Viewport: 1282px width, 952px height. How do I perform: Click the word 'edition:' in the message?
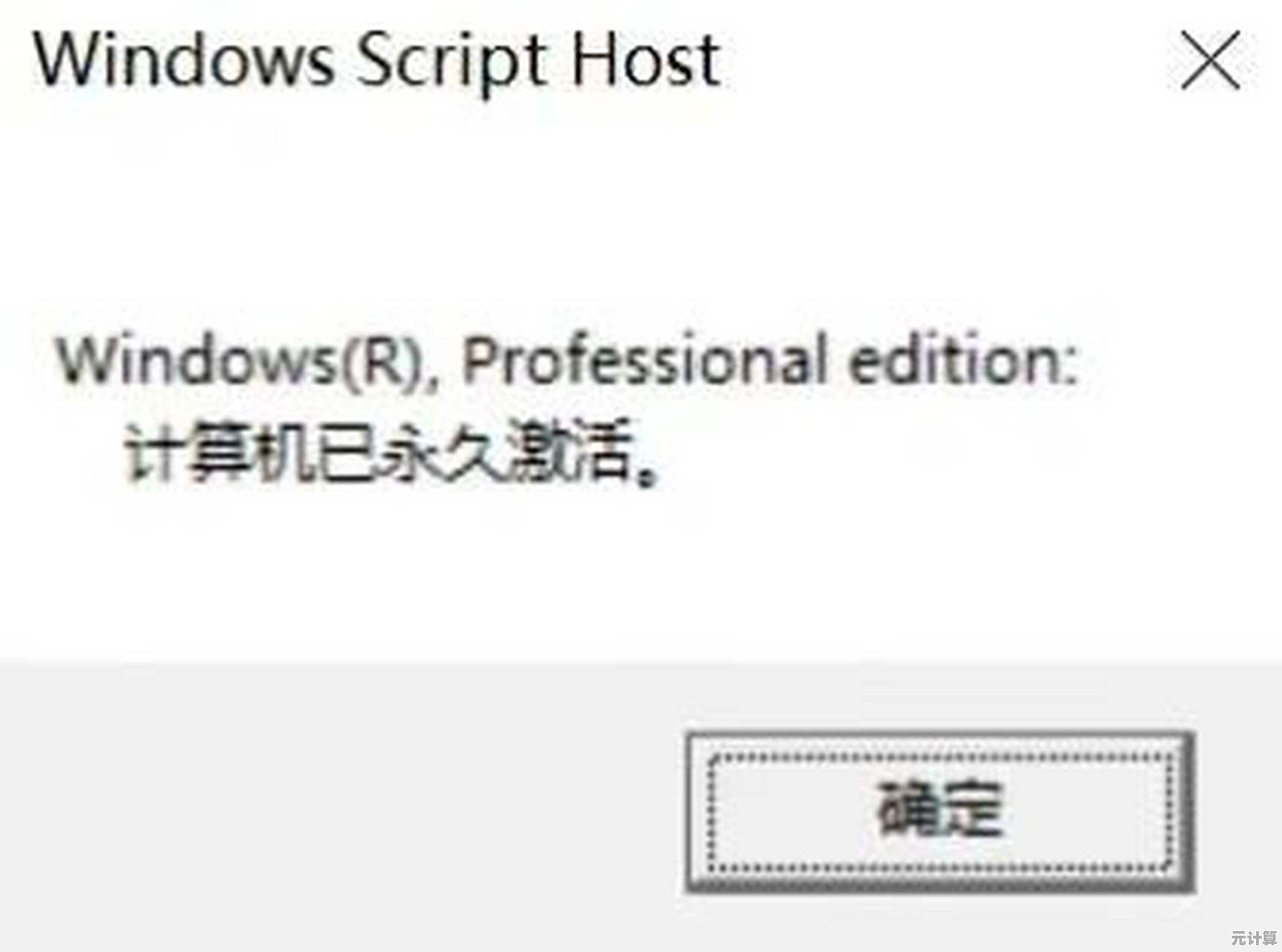click(962, 360)
